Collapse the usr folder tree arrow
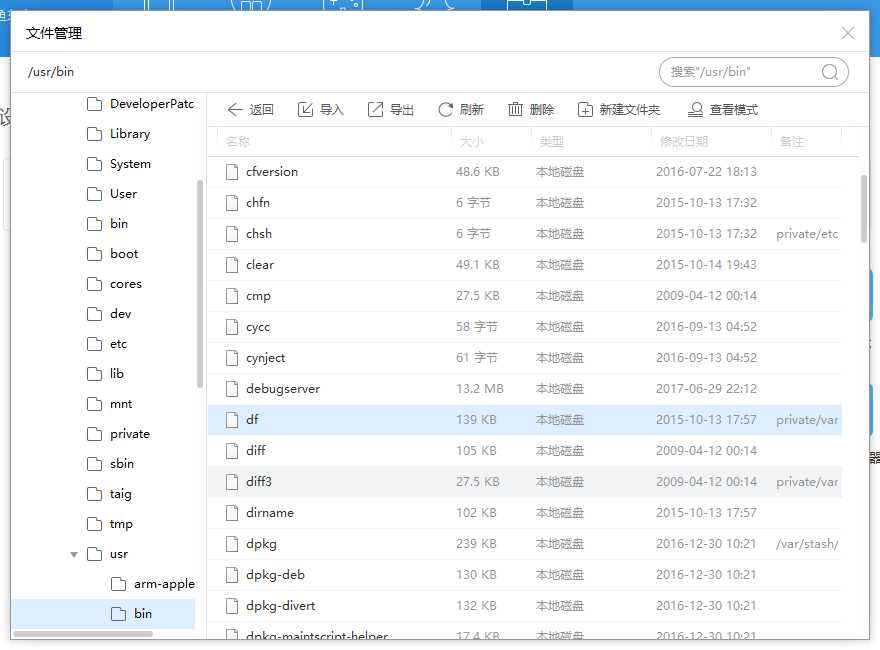The width and height of the screenshot is (880, 650). 74,554
